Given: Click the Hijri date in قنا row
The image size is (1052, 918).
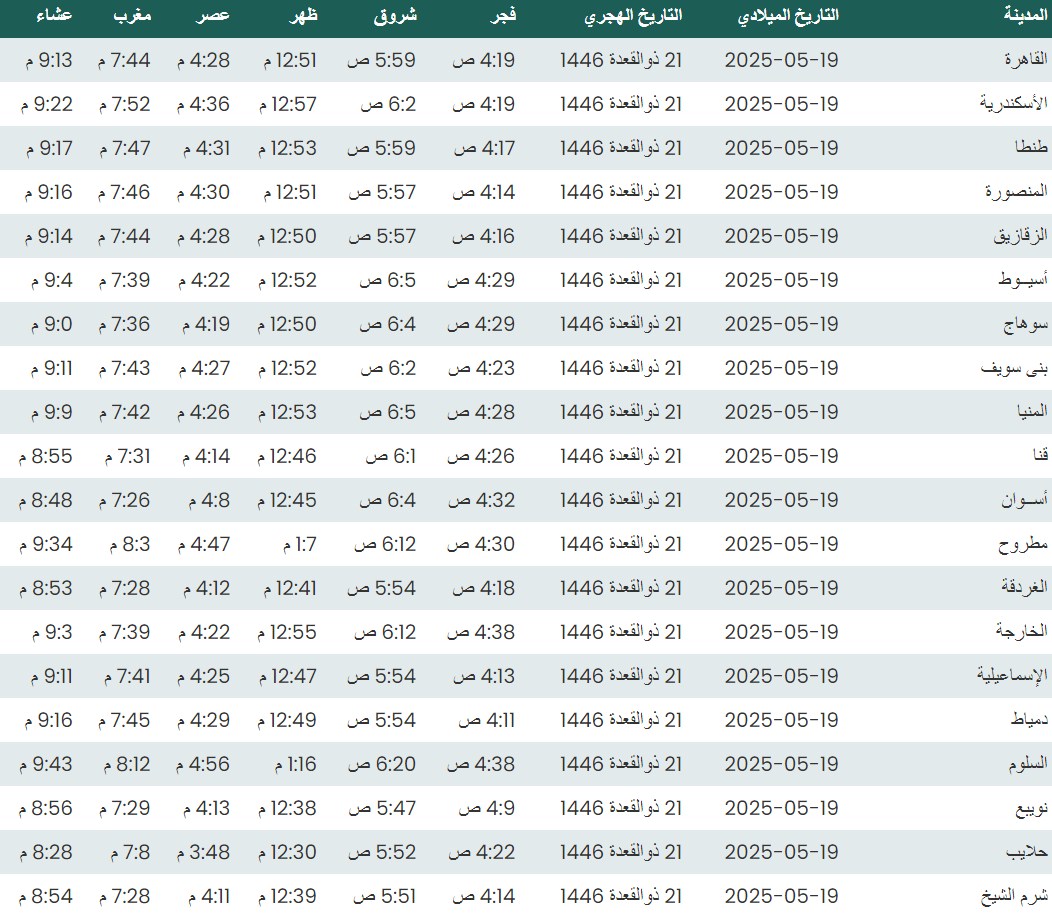Looking at the screenshot, I should pyautogui.click(x=620, y=456).
